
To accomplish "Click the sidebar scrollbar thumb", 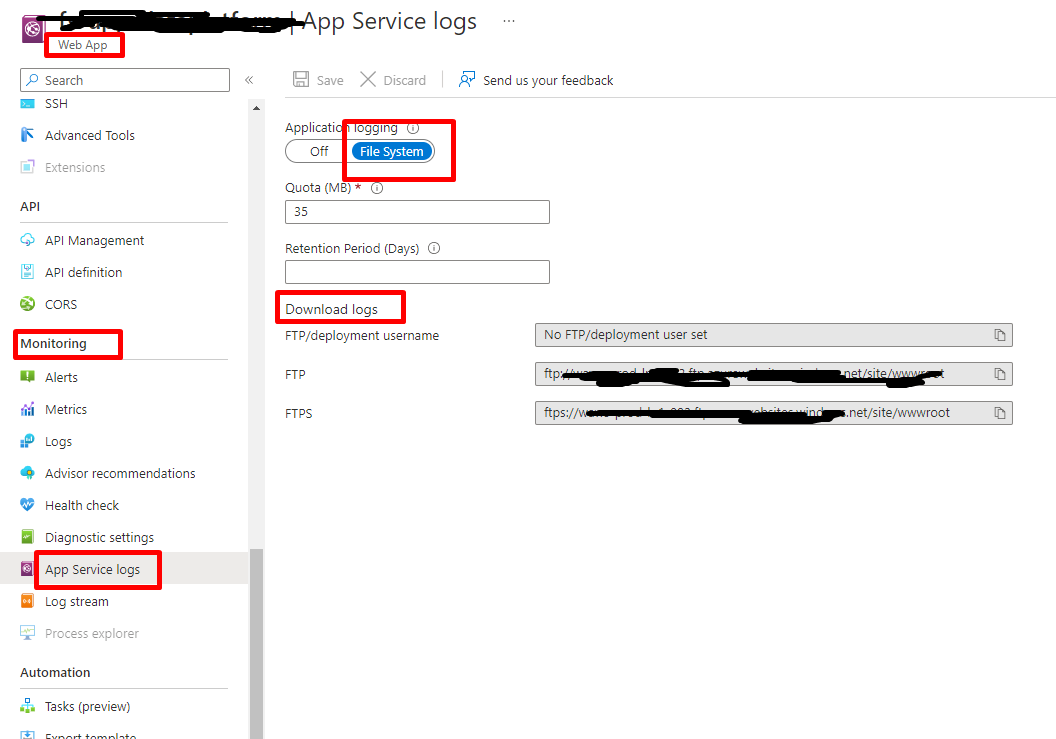I will click(256, 643).
